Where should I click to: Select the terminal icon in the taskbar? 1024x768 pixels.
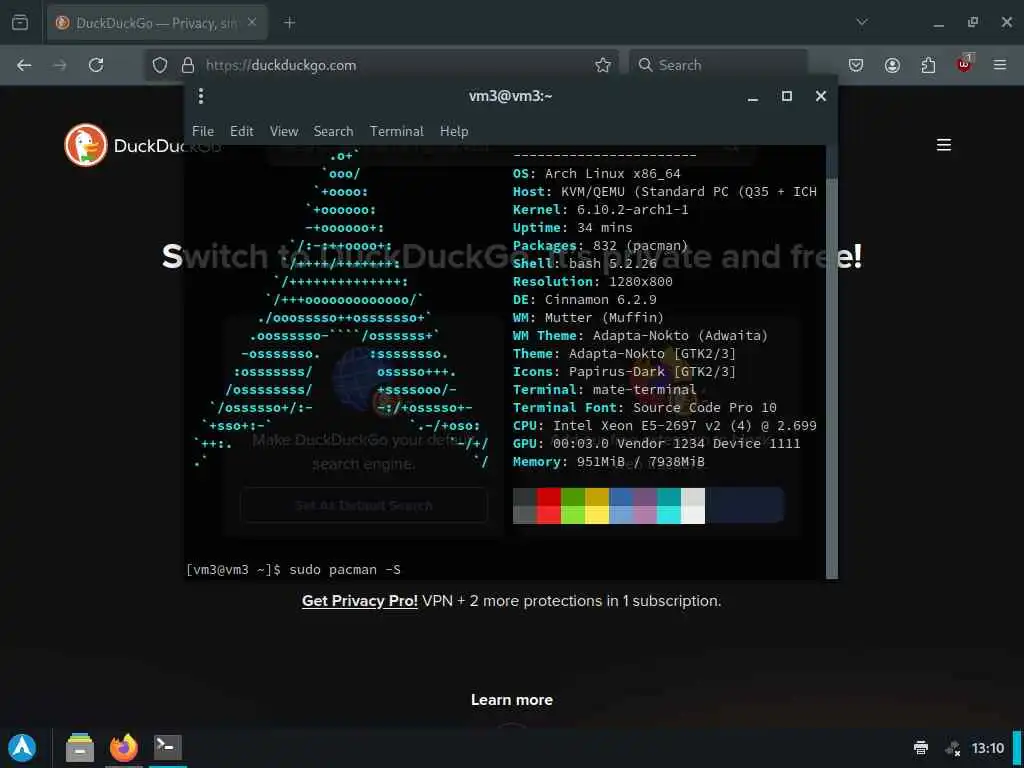point(168,746)
